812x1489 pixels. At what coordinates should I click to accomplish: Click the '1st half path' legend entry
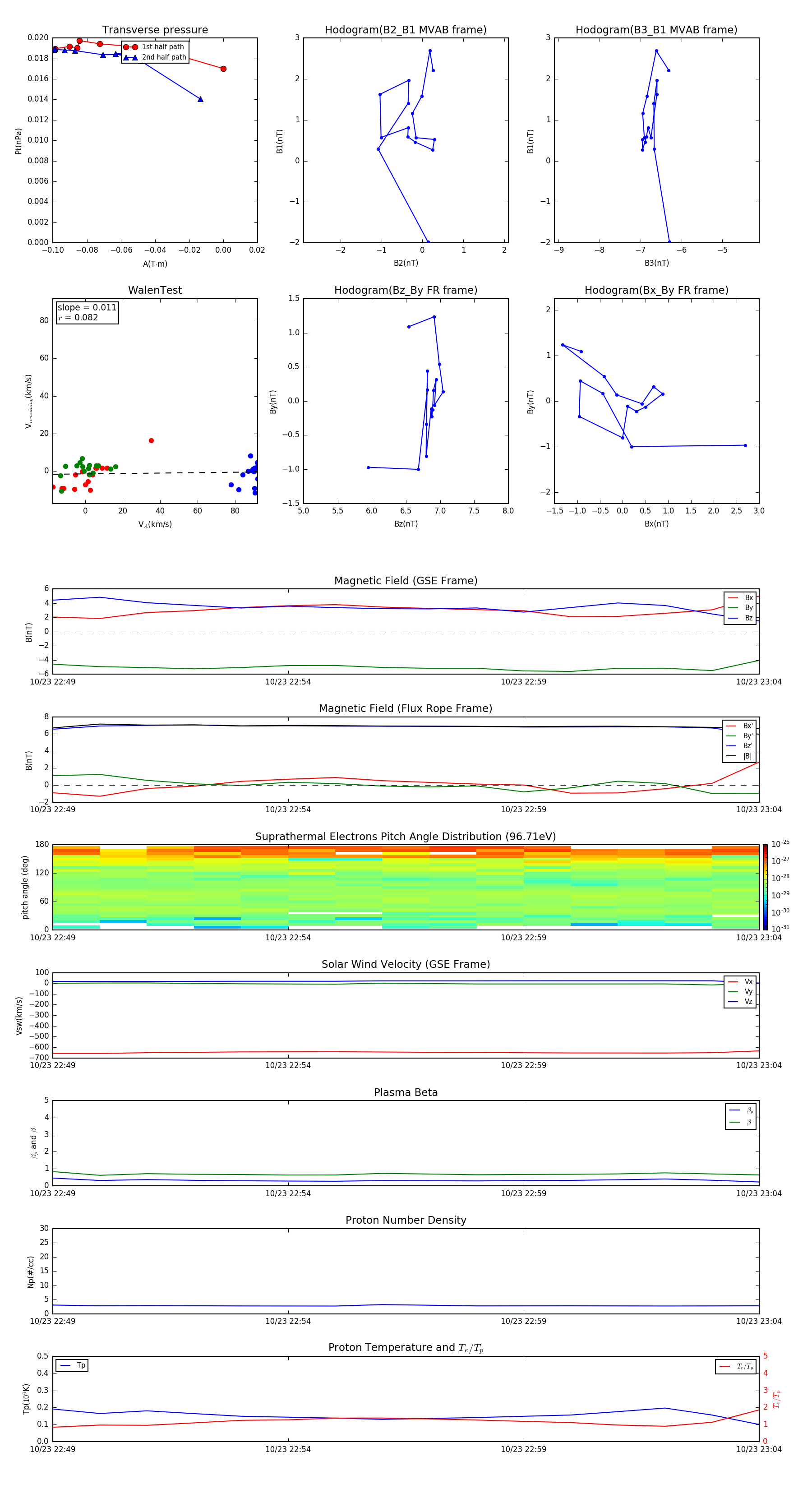pos(154,47)
